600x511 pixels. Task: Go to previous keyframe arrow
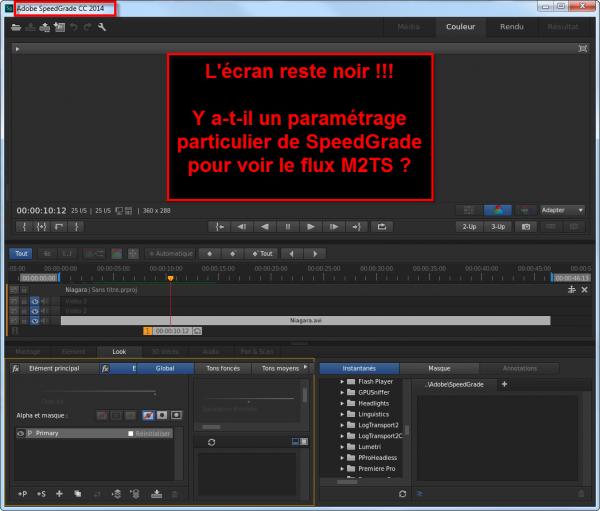[292, 253]
